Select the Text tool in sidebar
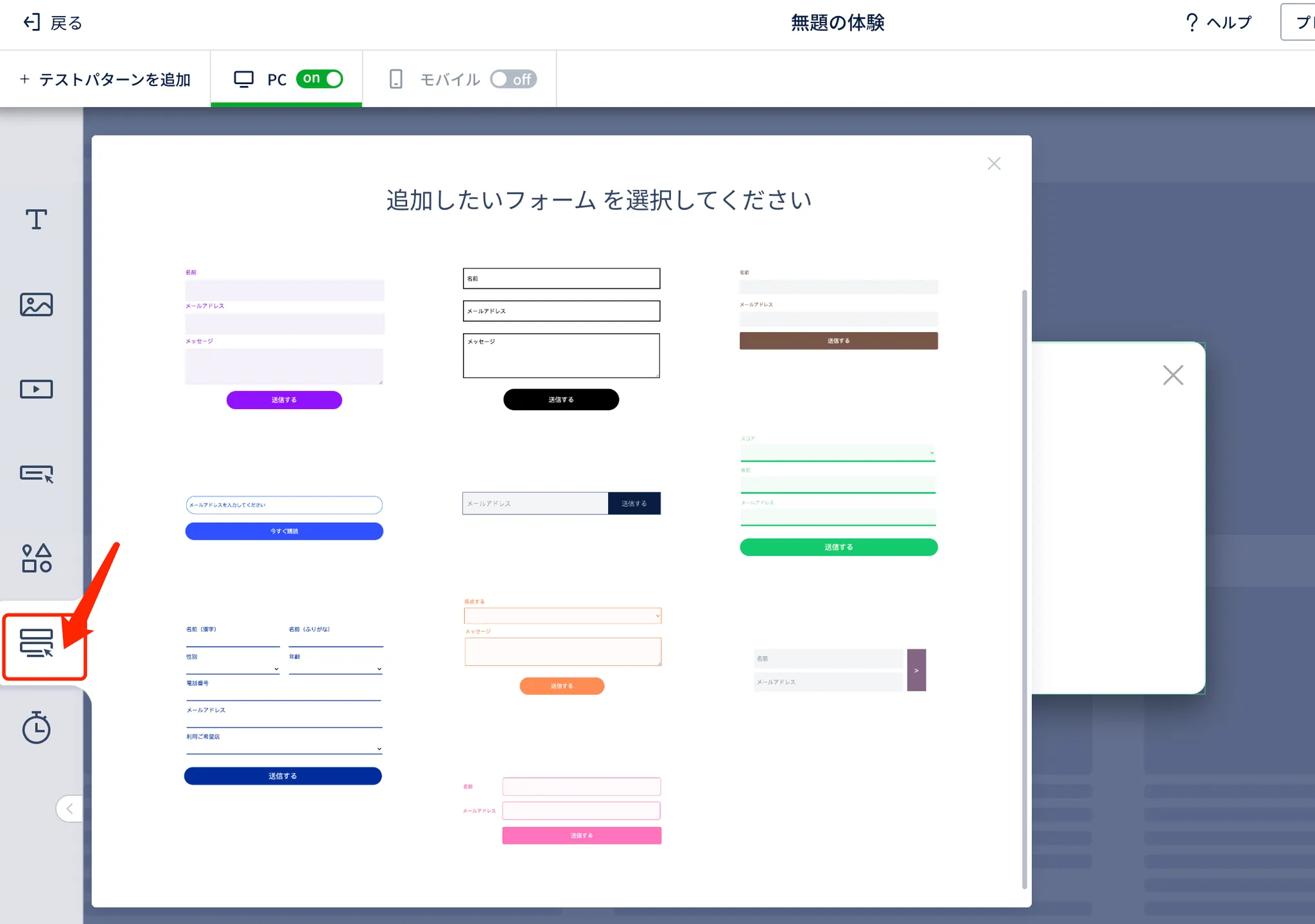Screen dimensions: 1315x924 click(x=36, y=220)
